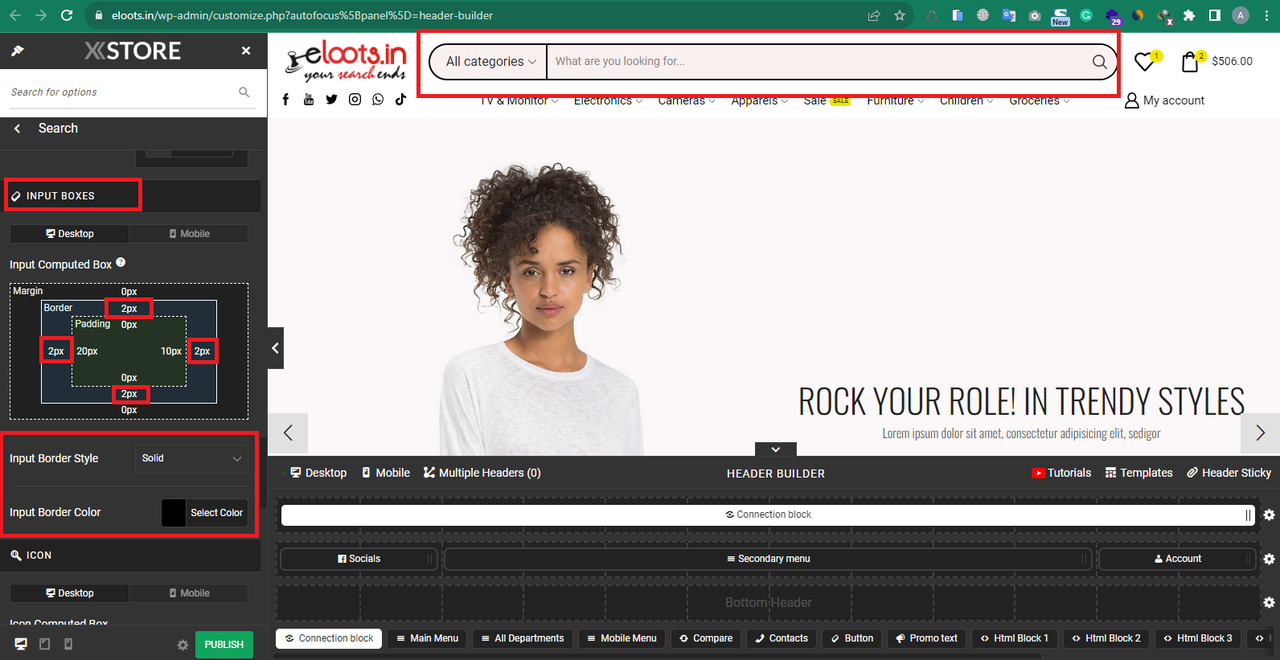Open settings gear for middle header row
This screenshot has height=660, width=1280.
click(1269, 559)
